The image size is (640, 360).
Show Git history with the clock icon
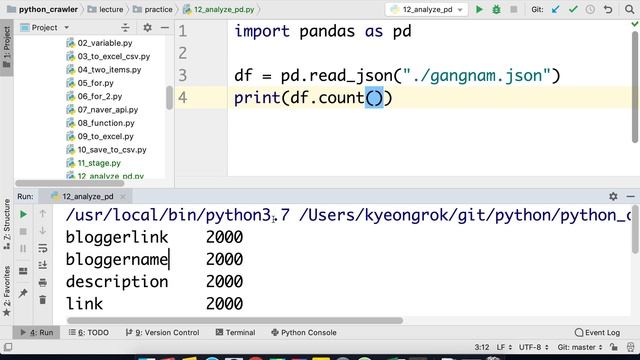coord(590,9)
